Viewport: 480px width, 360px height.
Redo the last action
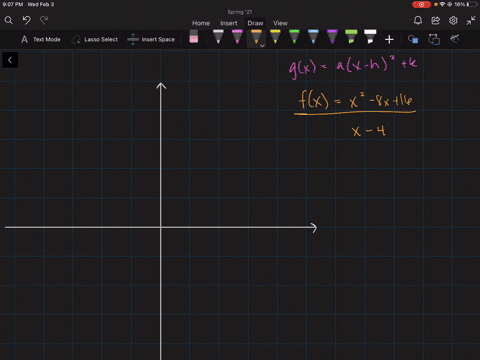tap(44, 20)
